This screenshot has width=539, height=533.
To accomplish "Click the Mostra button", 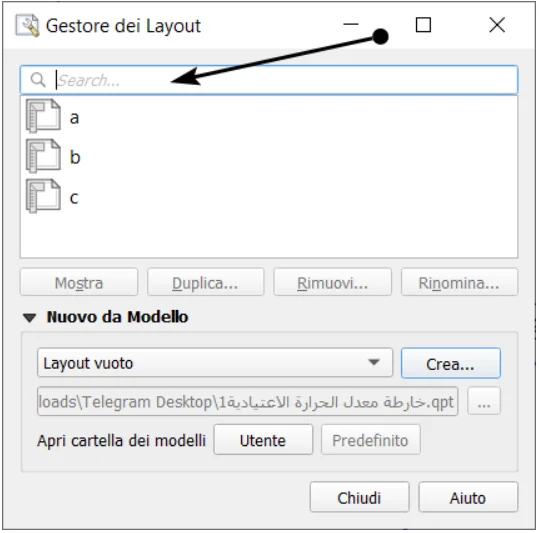I will coord(79,282).
